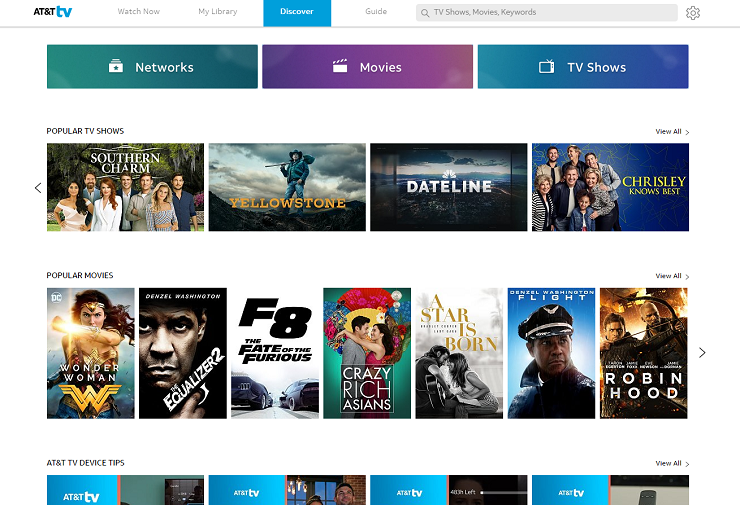Open Chrisley Knows Best show
The width and height of the screenshot is (740, 505).
tap(610, 187)
